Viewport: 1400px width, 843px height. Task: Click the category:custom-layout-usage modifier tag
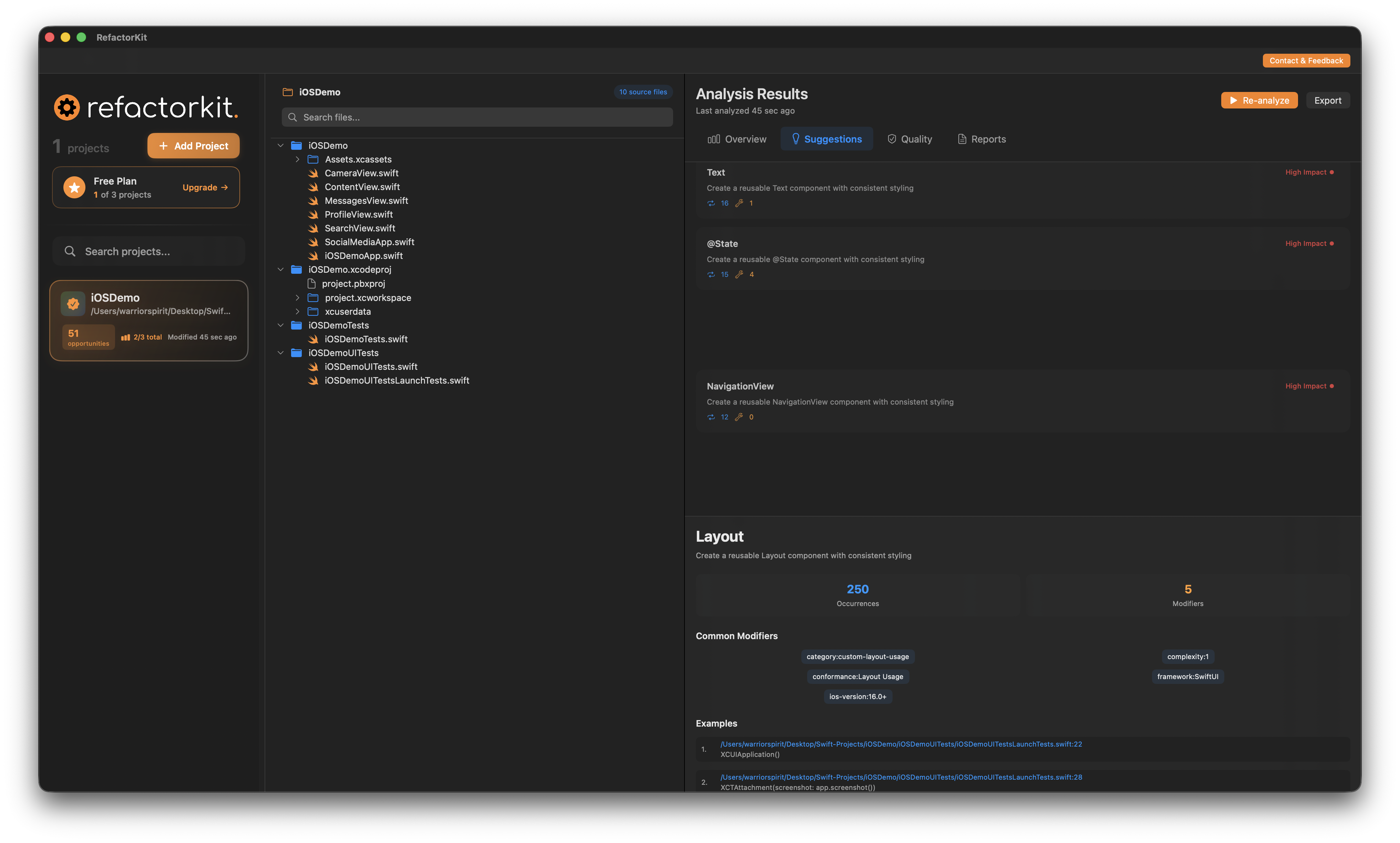[857, 657]
